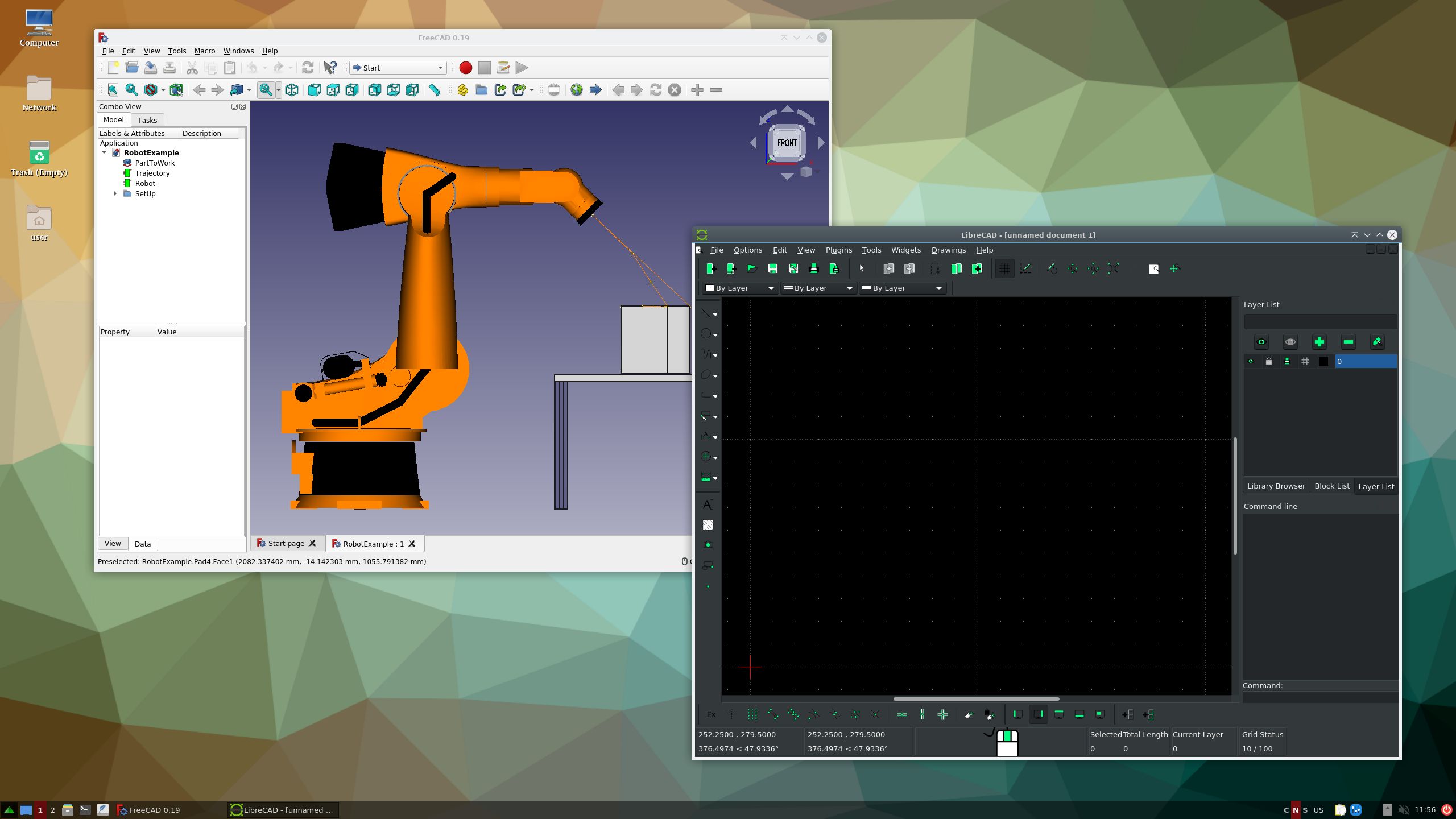Save the drawing in LibreCAD
The width and height of the screenshot is (1456, 819).
(772, 268)
